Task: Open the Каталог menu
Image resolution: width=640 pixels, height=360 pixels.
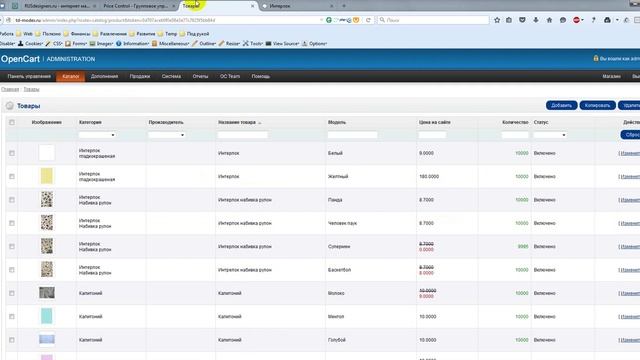Action: (x=71, y=76)
